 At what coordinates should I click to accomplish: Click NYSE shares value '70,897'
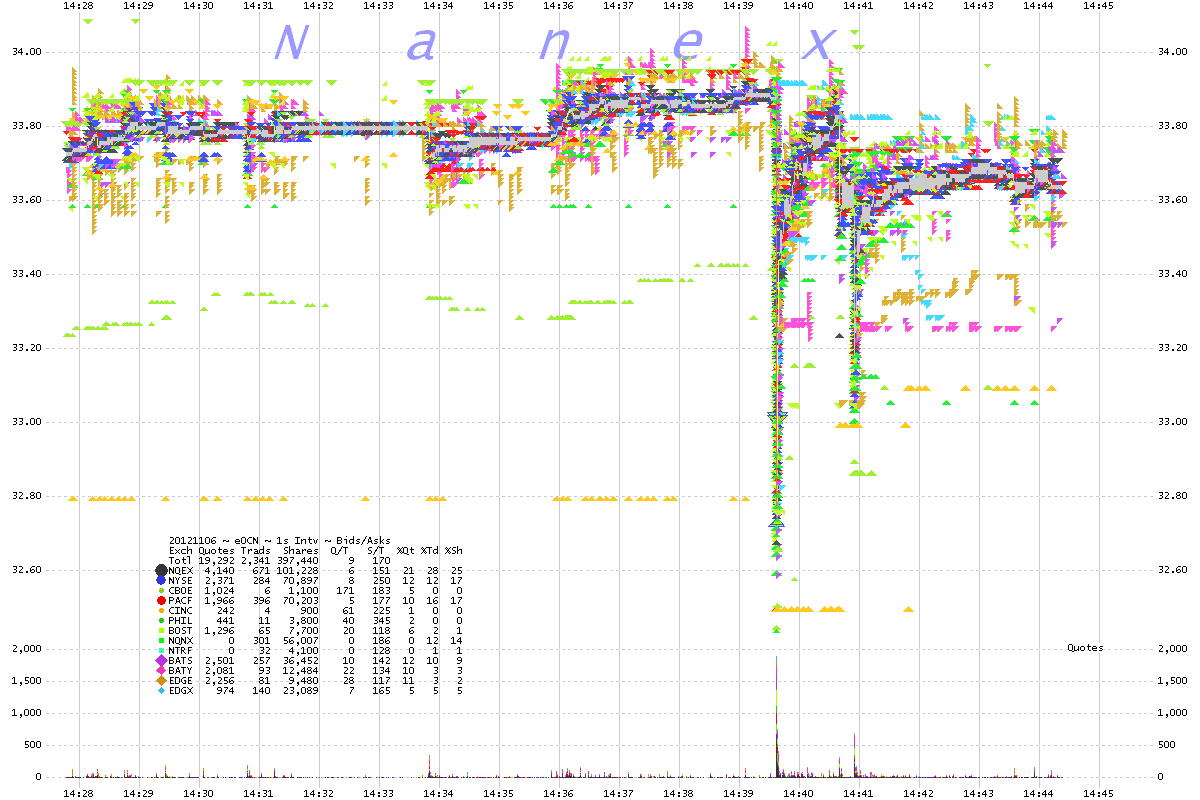[301, 580]
